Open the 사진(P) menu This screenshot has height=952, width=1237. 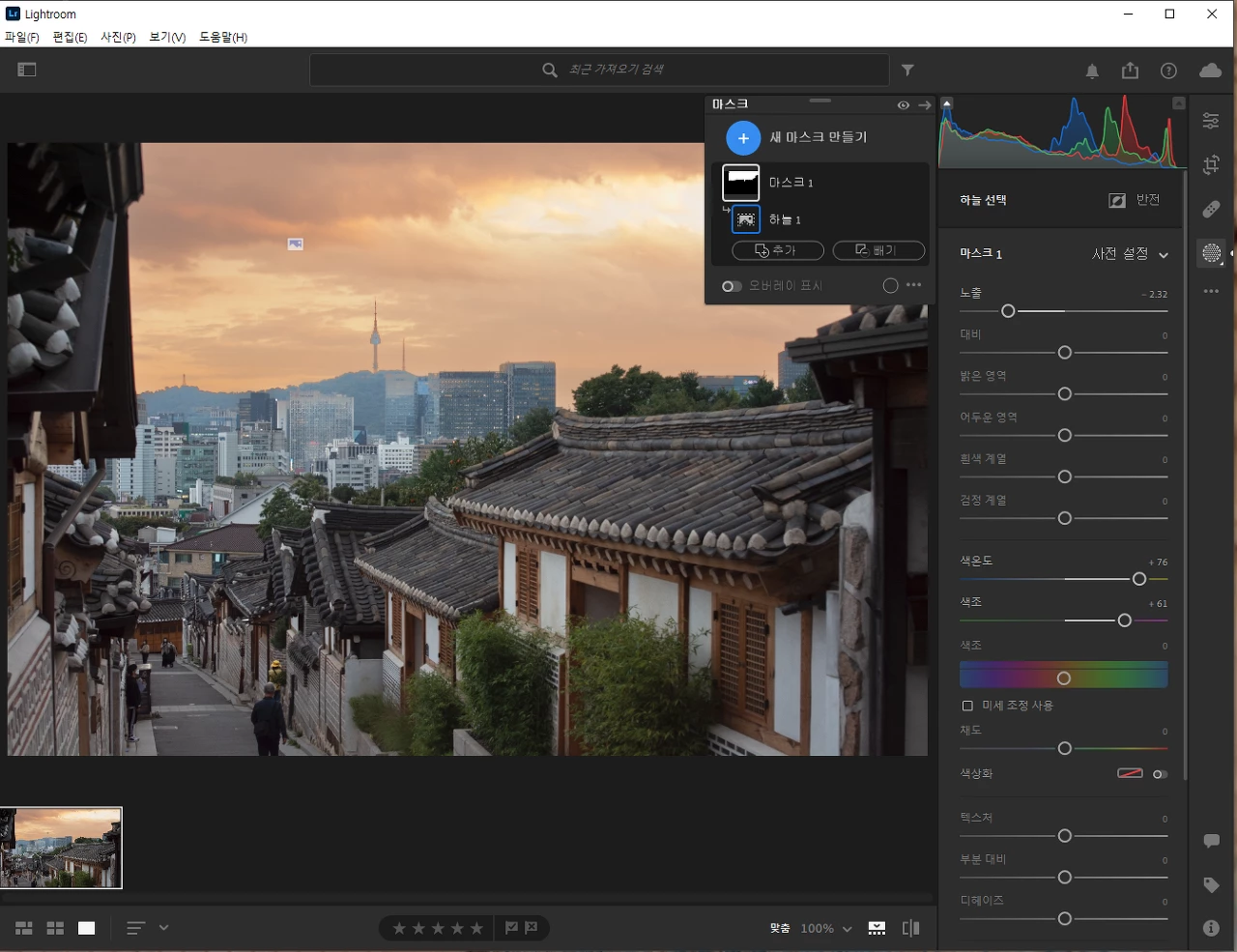click(118, 37)
